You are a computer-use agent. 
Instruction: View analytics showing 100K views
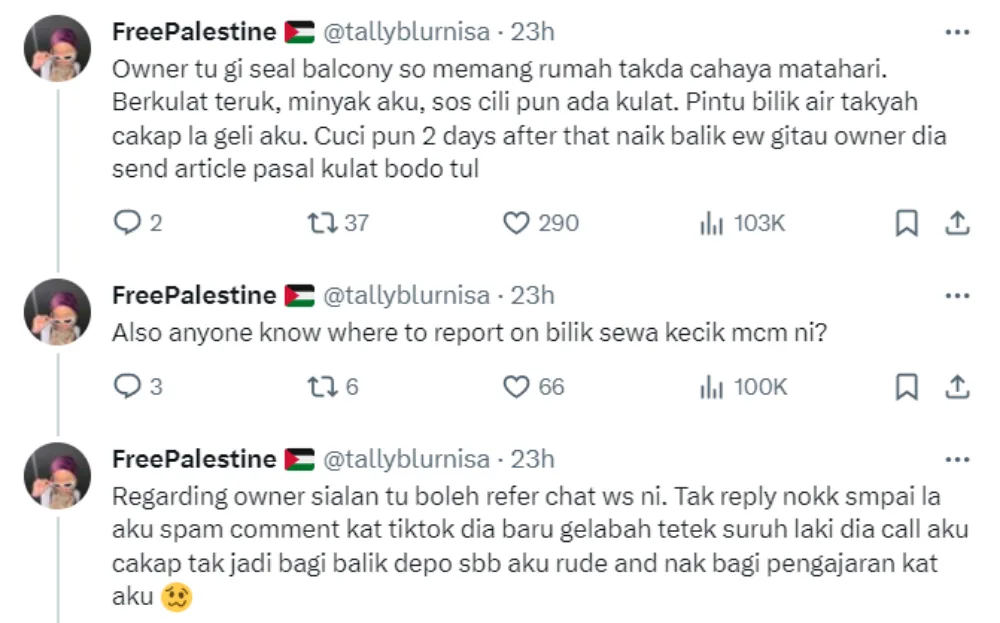pos(711,386)
